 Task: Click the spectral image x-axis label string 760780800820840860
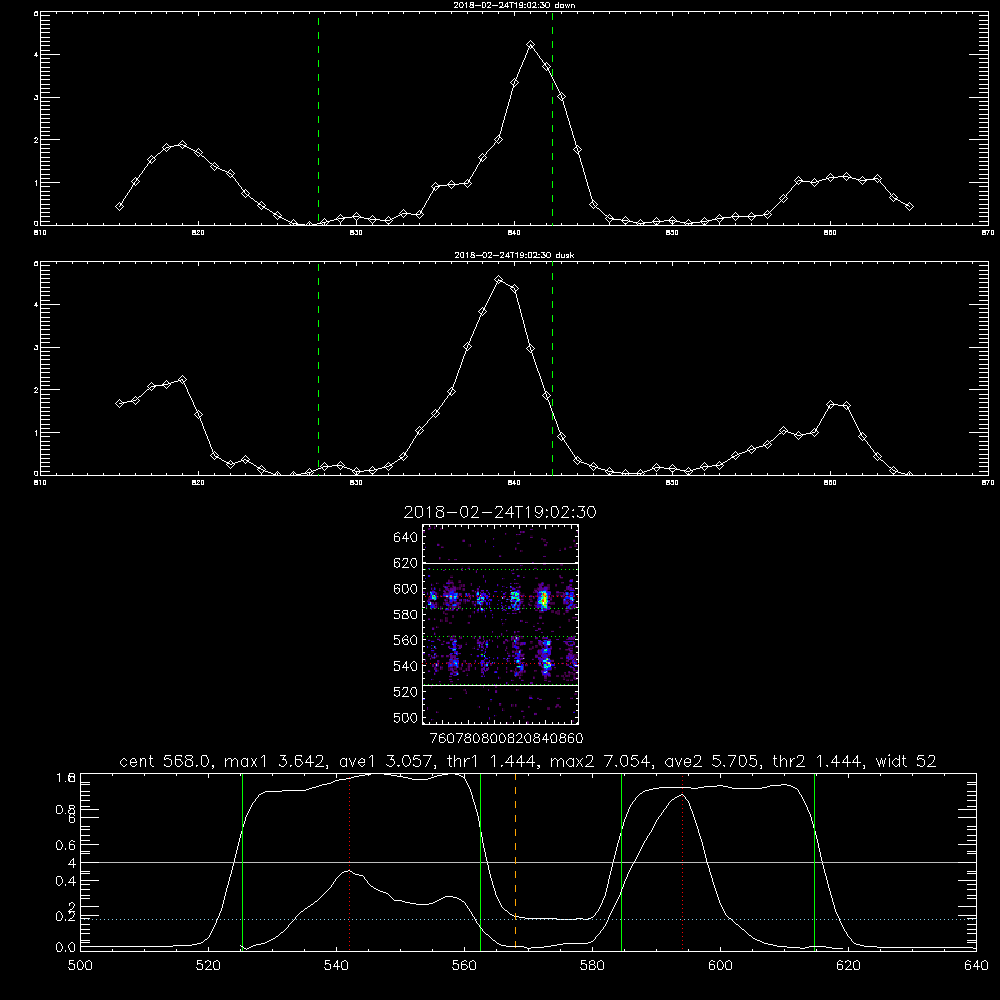(506, 739)
